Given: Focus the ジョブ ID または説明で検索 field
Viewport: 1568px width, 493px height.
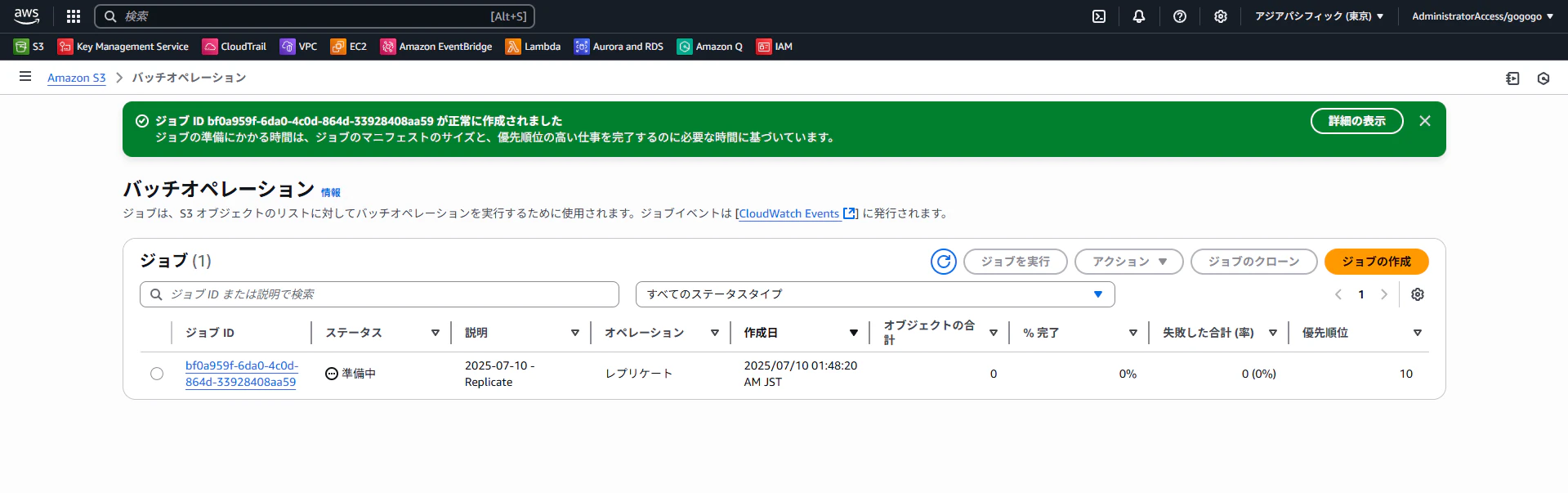Looking at the screenshot, I should click(x=379, y=294).
